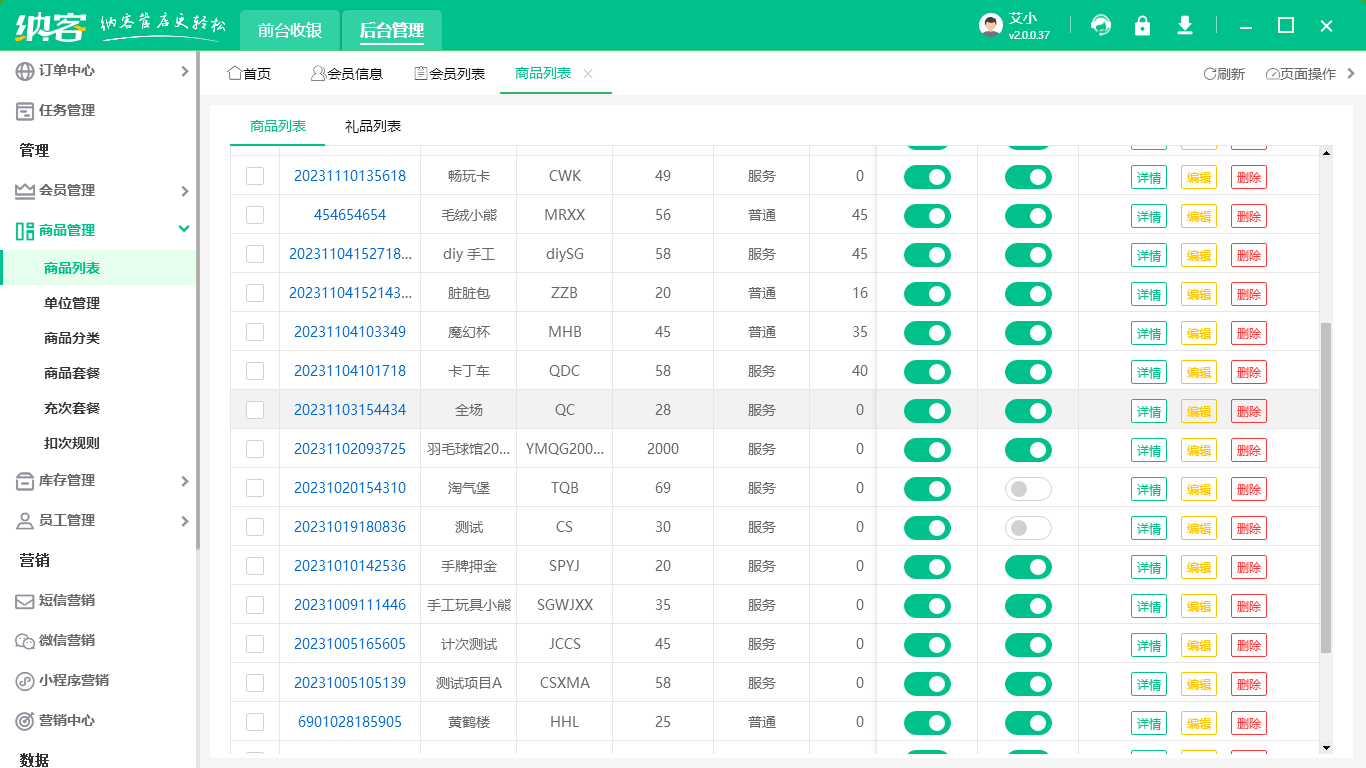Switch to the 前台收银 top tab
This screenshot has width=1366, height=768.
(290, 30)
